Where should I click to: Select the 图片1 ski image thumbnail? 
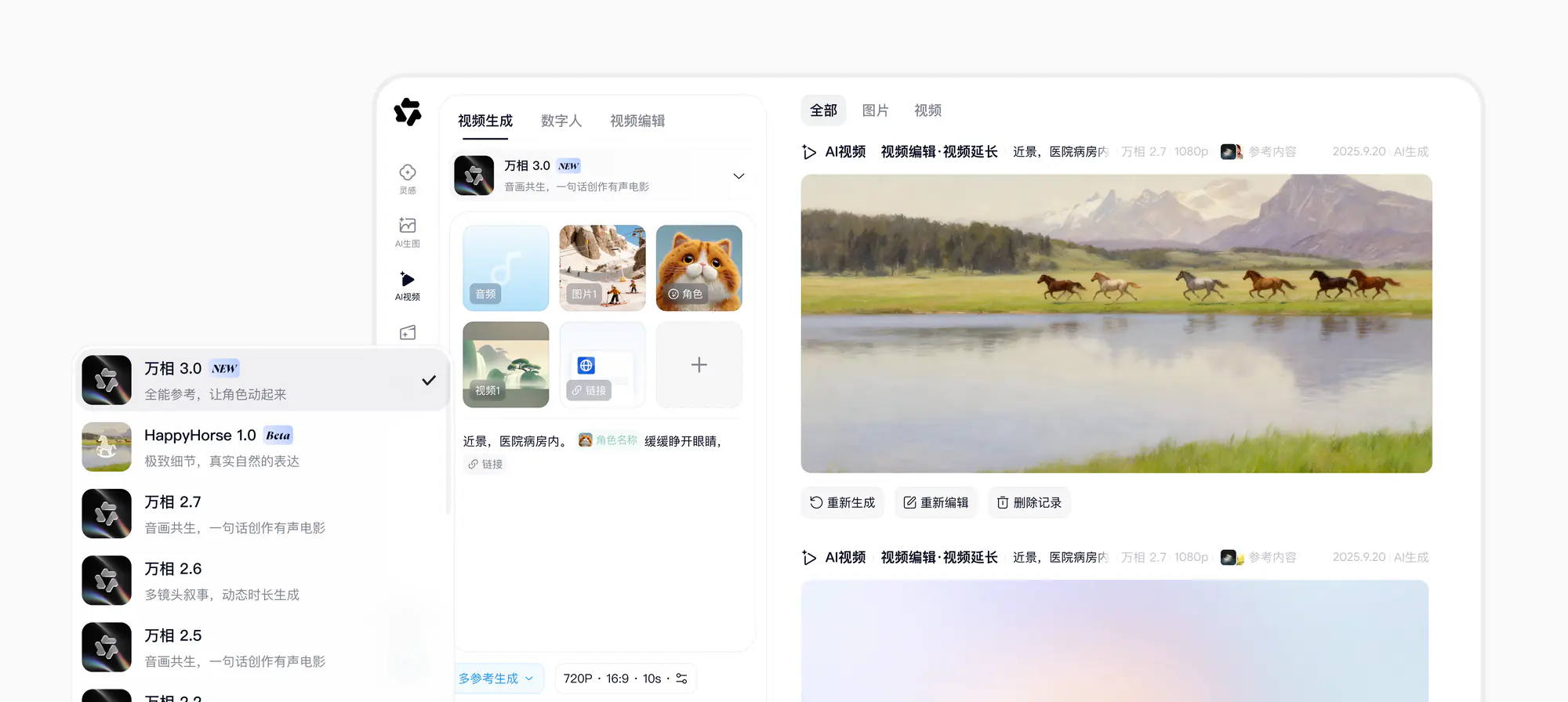click(602, 268)
